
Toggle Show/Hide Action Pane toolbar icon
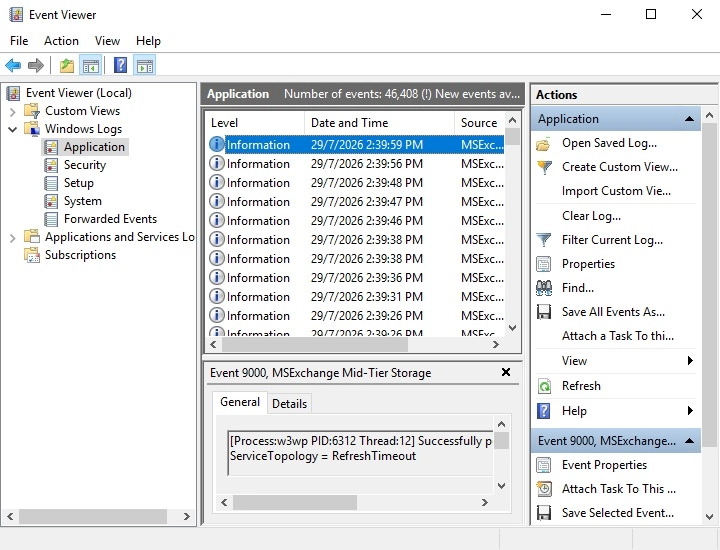(145, 66)
